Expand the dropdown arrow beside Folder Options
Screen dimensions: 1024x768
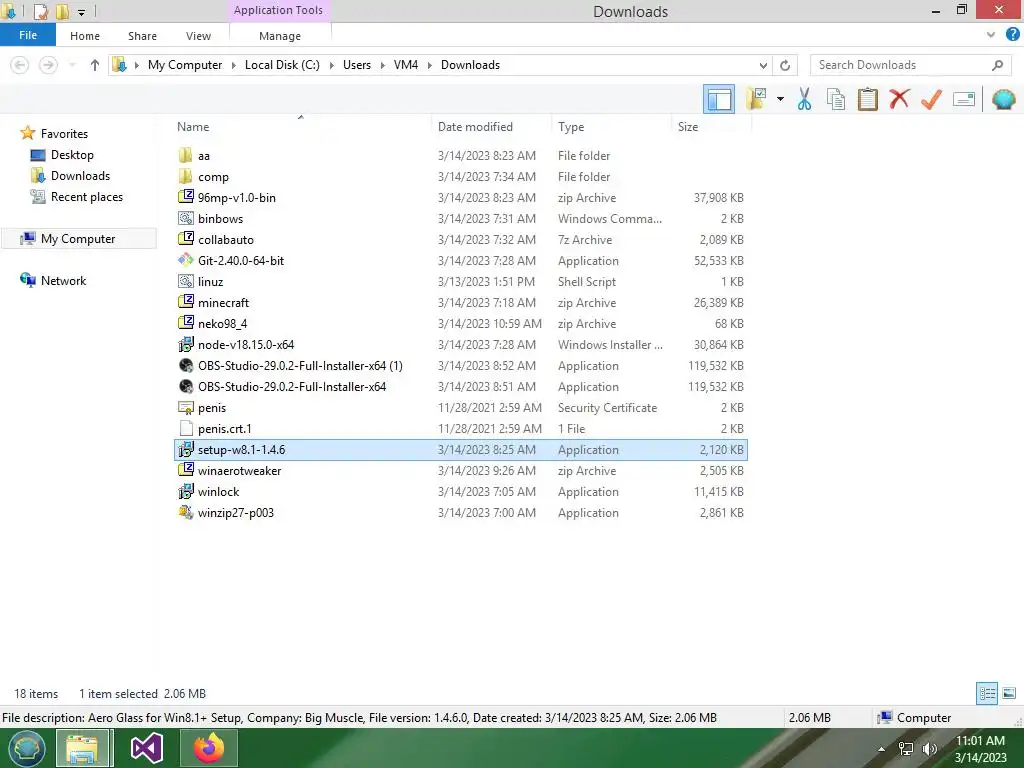[780, 99]
